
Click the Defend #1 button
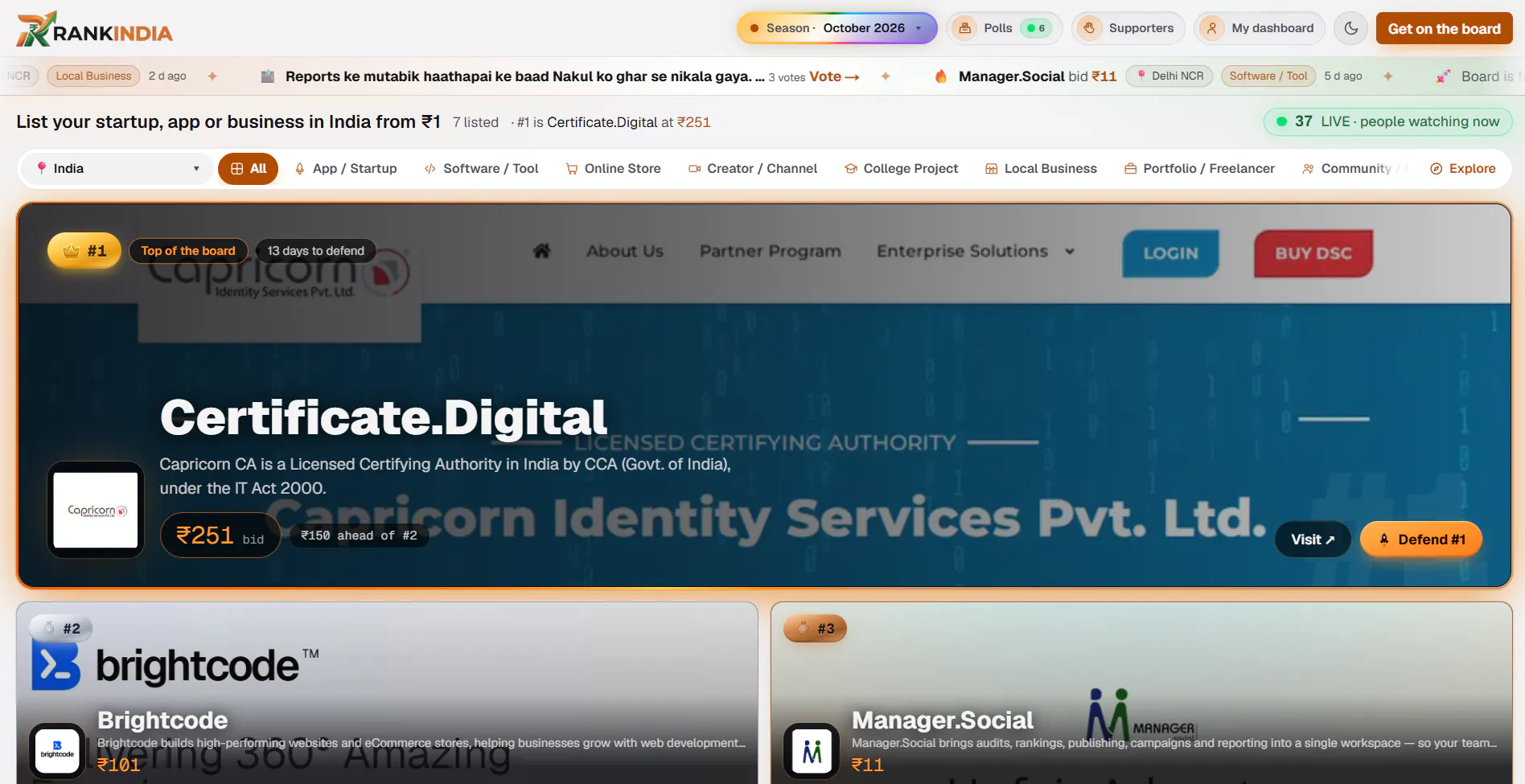click(x=1421, y=540)
